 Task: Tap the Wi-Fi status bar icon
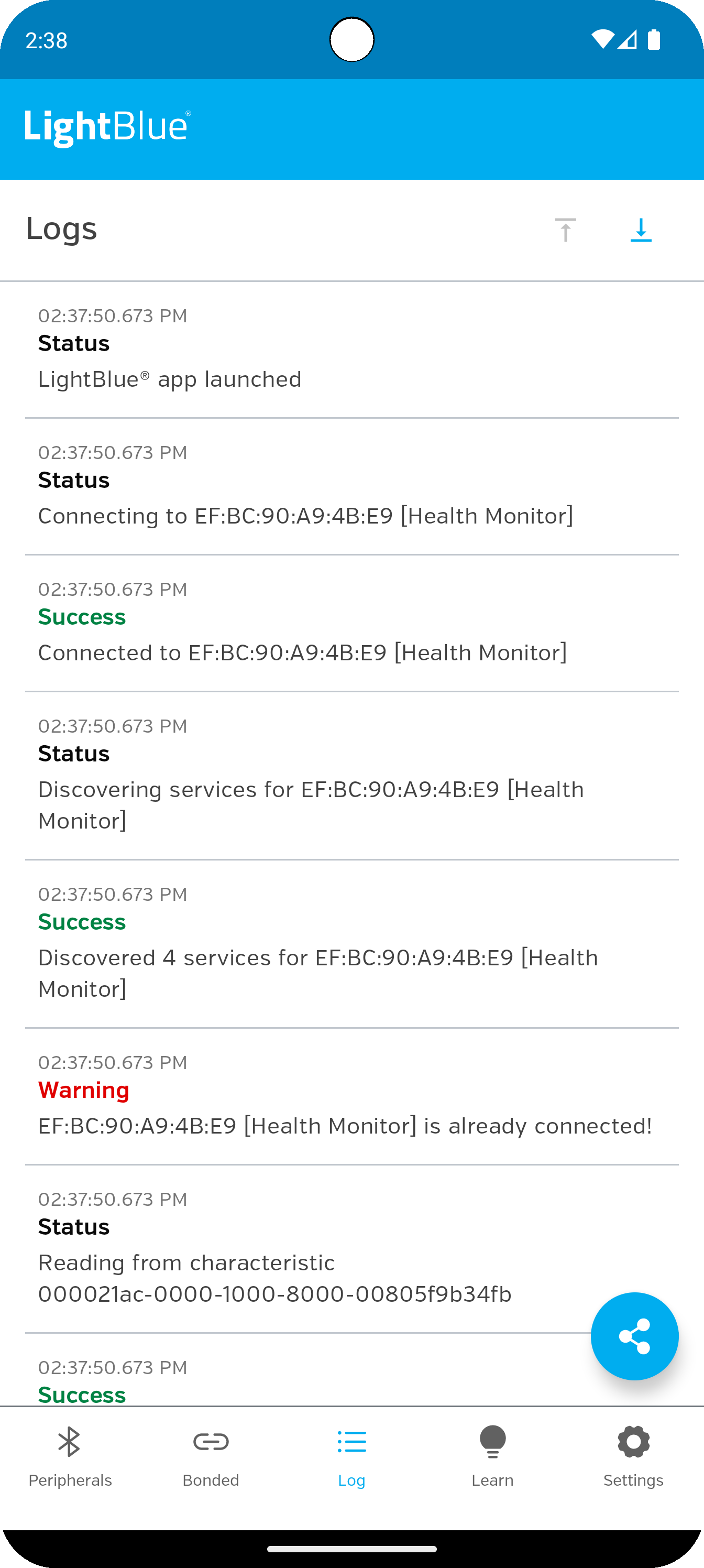tap(602, 39)
